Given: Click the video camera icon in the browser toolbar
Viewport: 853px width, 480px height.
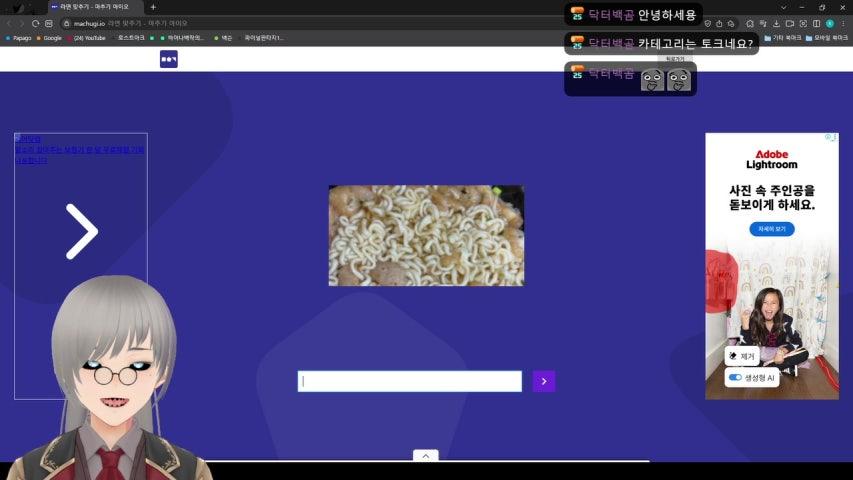Looking at the screenshot, I should click(x=790, y=23).
